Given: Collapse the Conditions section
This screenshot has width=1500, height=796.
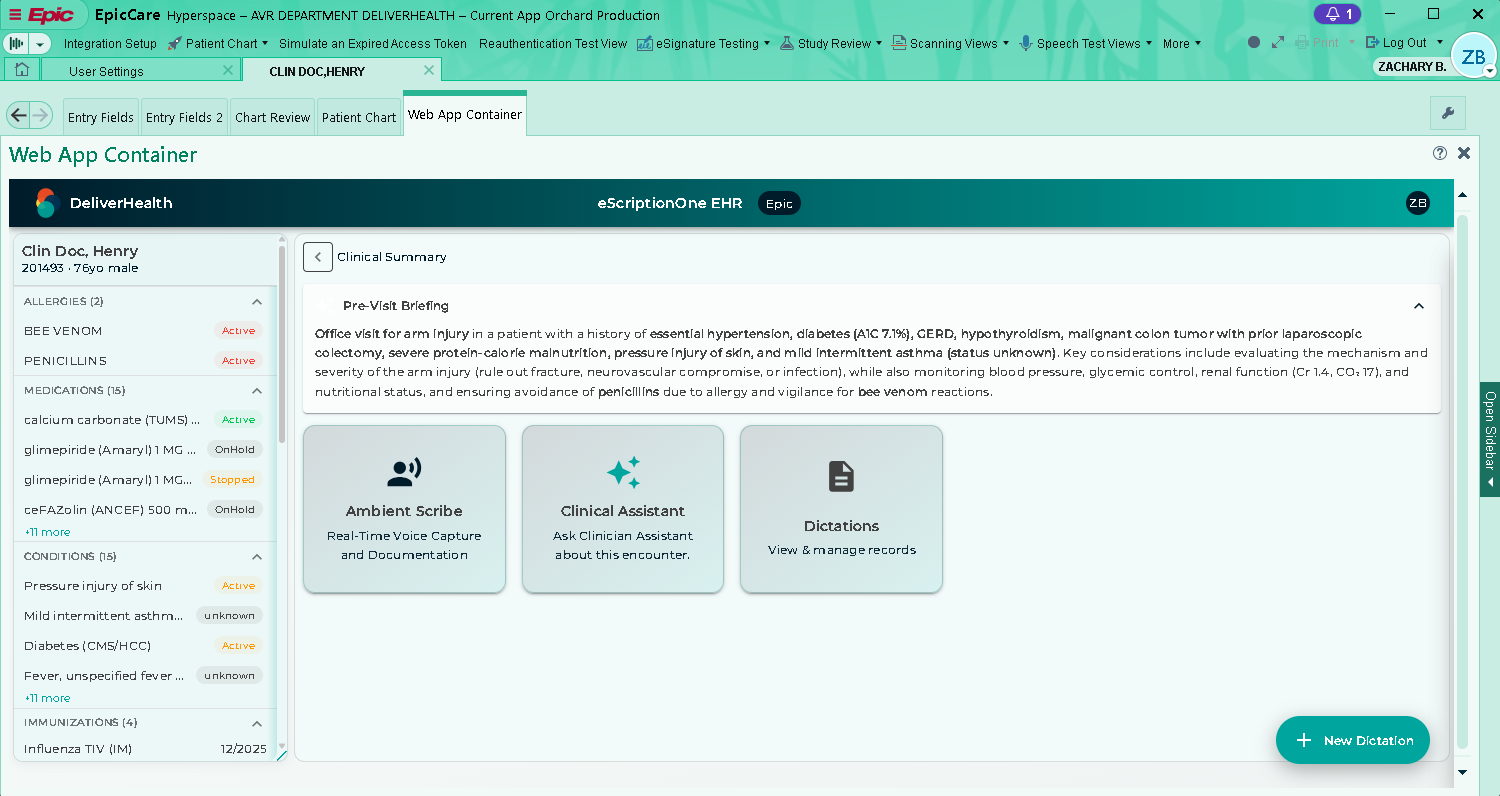Looking at the screenshot, I should [x=257, y=556].
